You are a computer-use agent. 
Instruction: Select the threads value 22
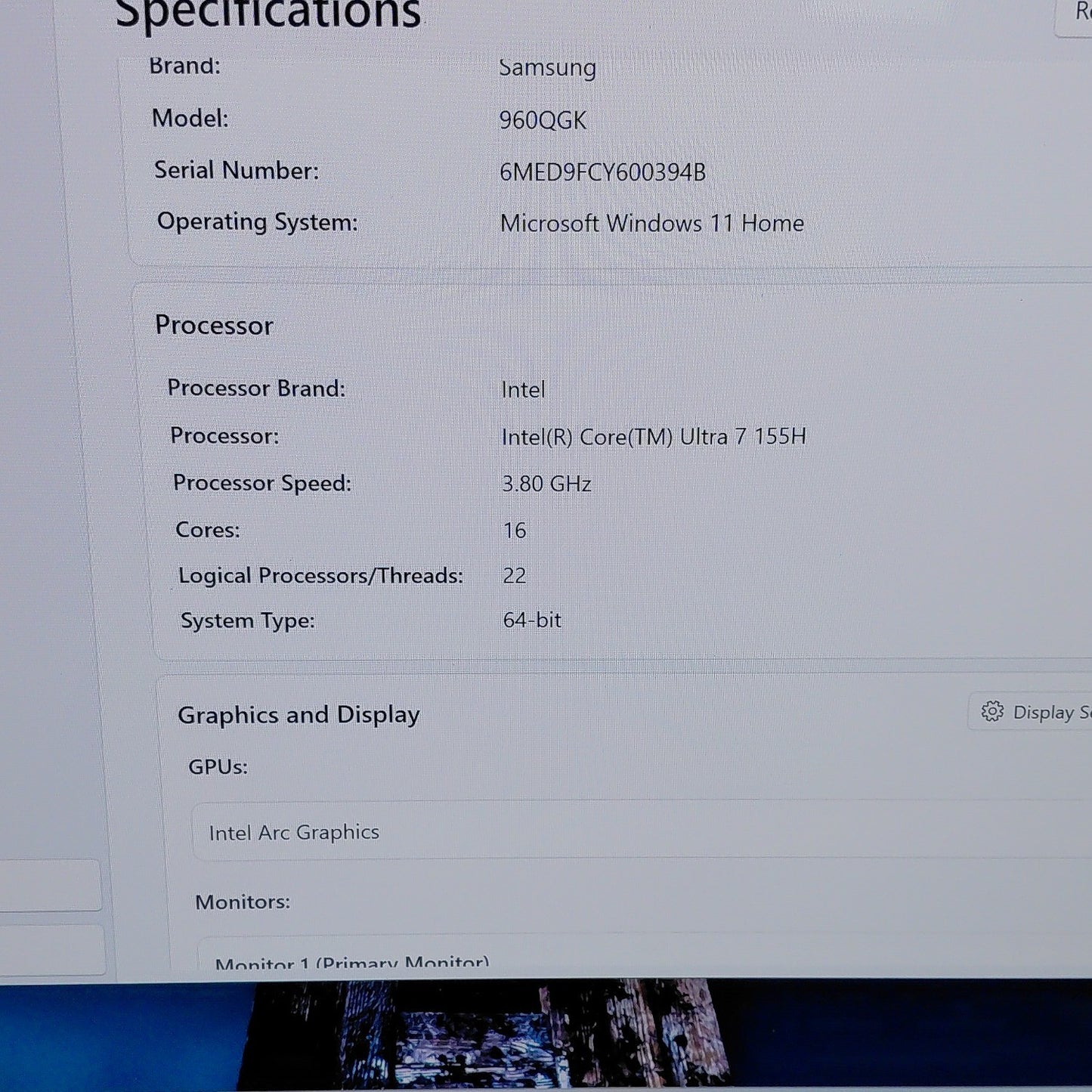pyautogui.click(x=515, y=576)
